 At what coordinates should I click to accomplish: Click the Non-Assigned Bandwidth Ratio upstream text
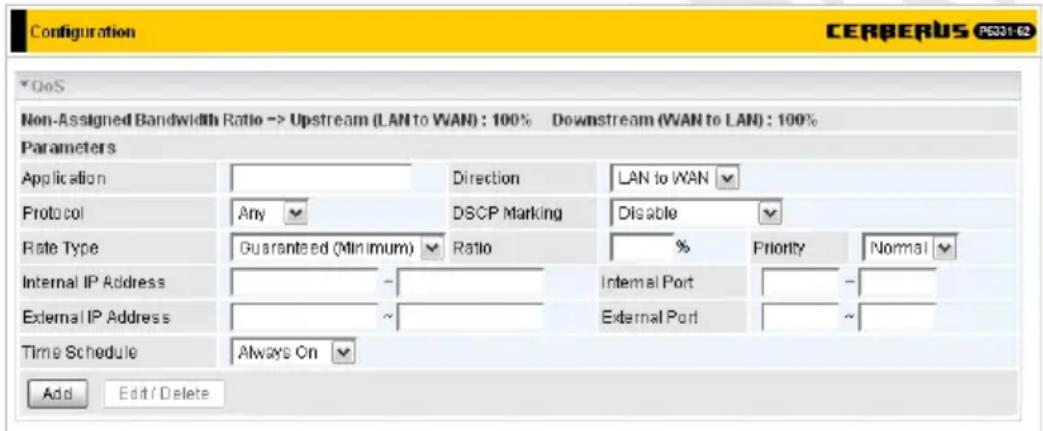276,122
